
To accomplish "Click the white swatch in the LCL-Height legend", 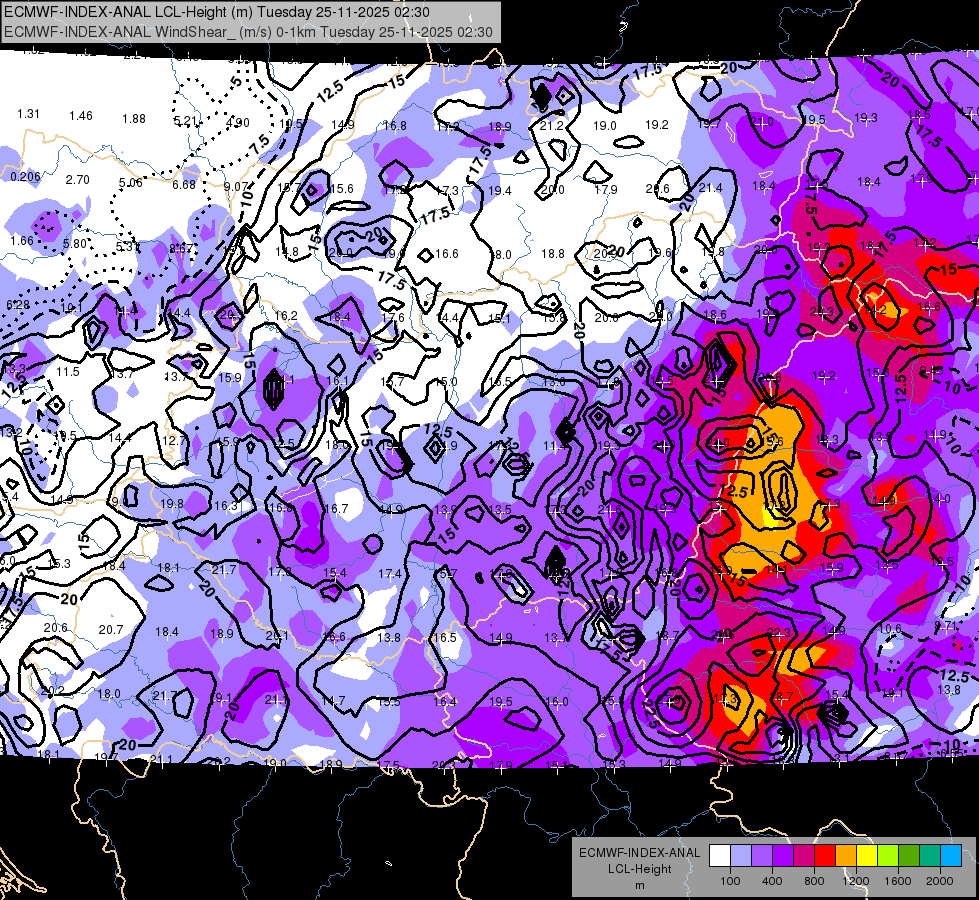I will pyautogui.click(x=720, y=855).
